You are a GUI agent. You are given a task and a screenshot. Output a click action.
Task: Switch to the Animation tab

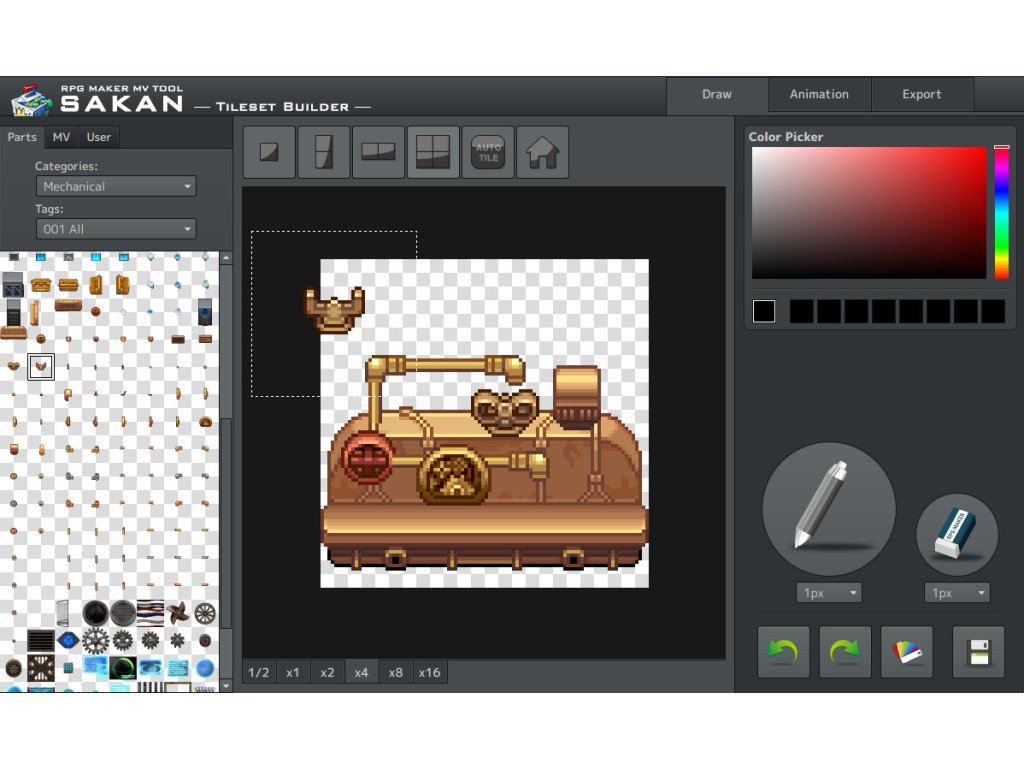(x=819, y=94)
